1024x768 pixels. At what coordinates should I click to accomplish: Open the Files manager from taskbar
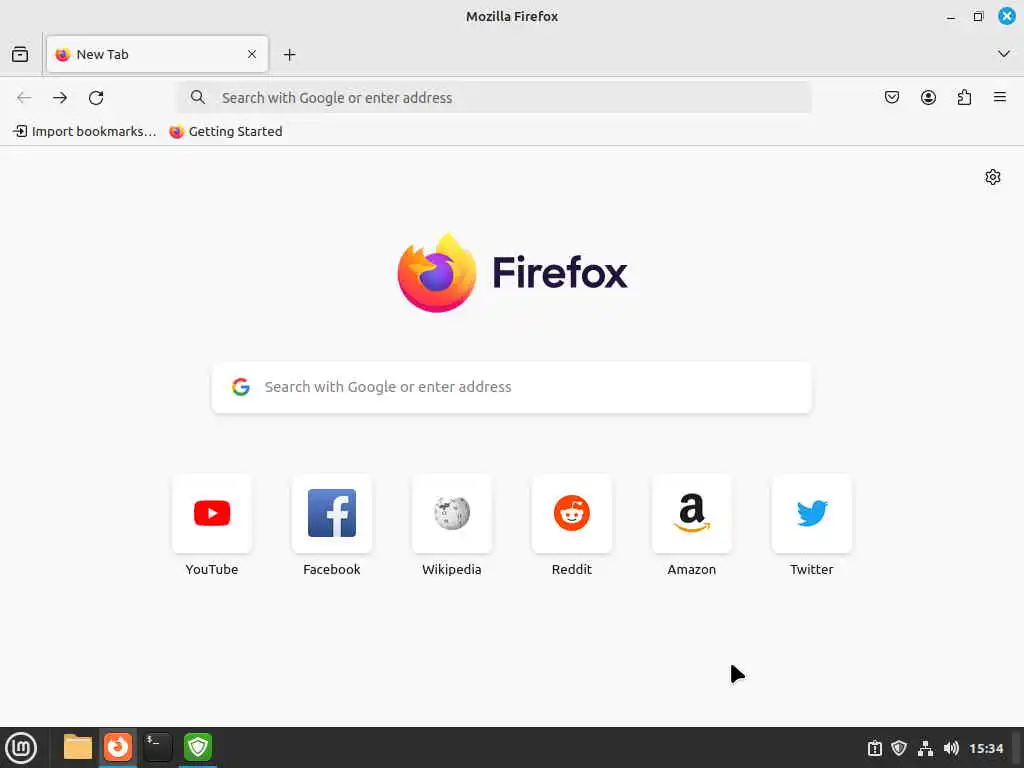pos(78,747)
